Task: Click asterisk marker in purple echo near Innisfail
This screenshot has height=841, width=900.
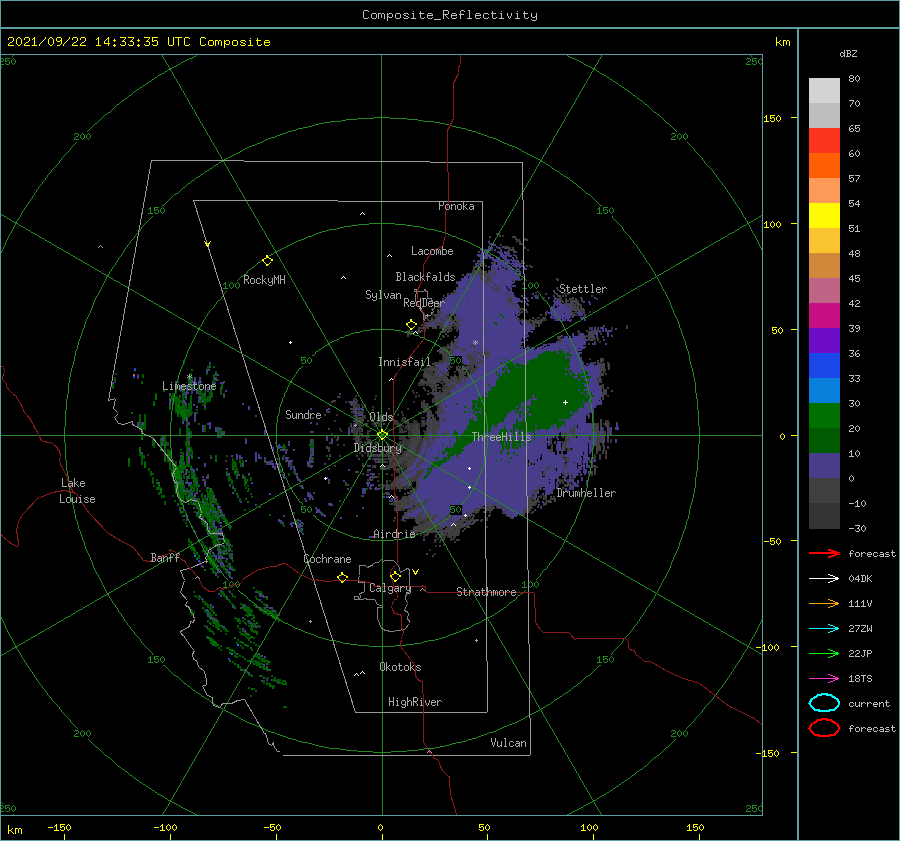Action: coord(475,343)
